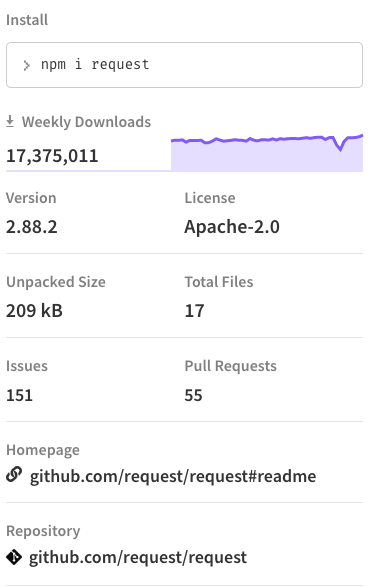Viewport: 389px width, 588px height.
Task: Click the Install section heading
Action: [27, 20]
